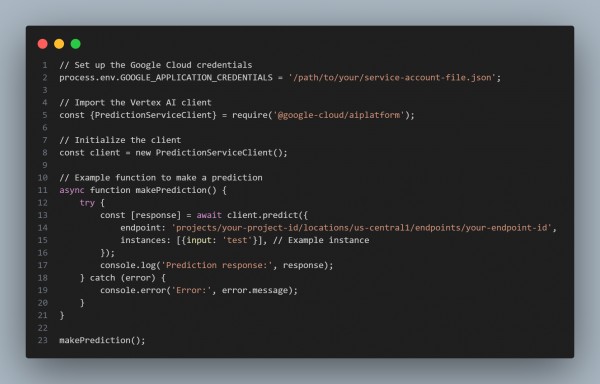This screenshot has height=384, width=600.
Task: Click line number 1 in gutter
Action: (x=45, y=65)
